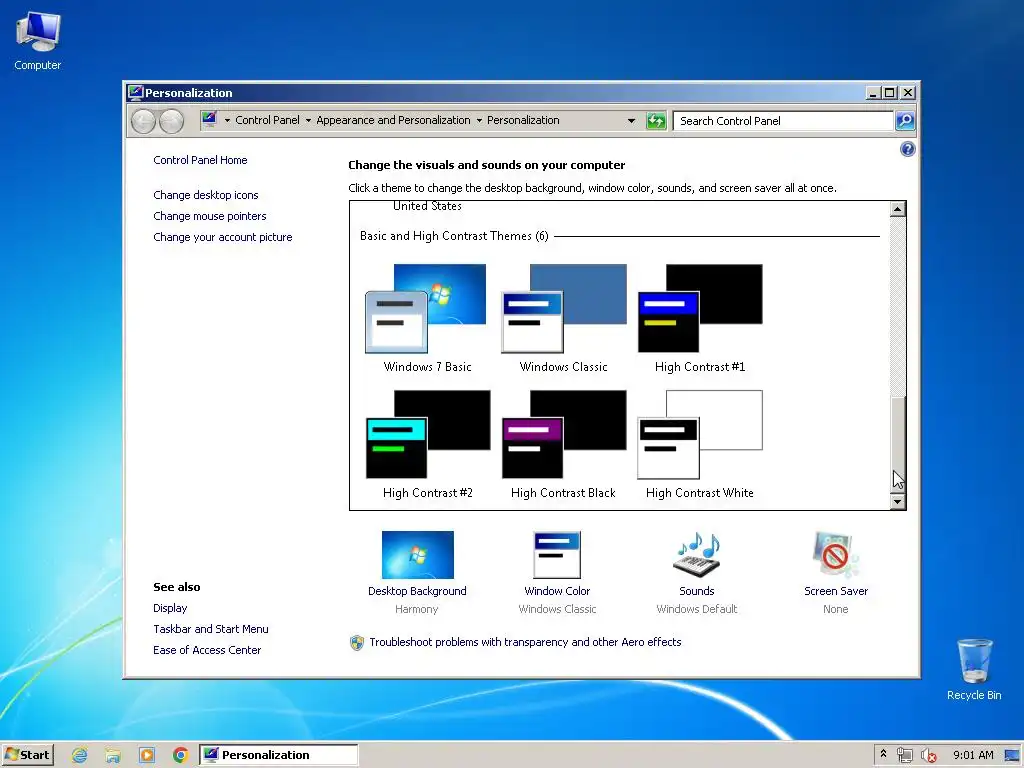Select the Windows Classic theme
1024x768 pixels.
click(564, 318)
